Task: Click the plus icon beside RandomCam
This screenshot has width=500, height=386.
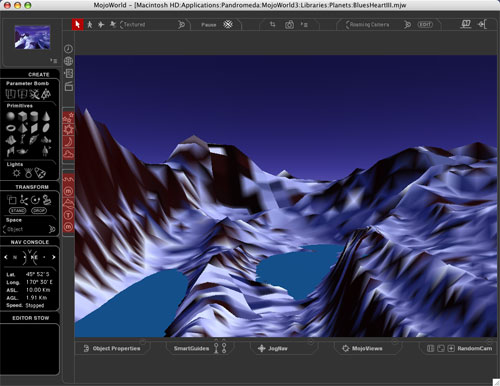Action: tap(451, 348)
